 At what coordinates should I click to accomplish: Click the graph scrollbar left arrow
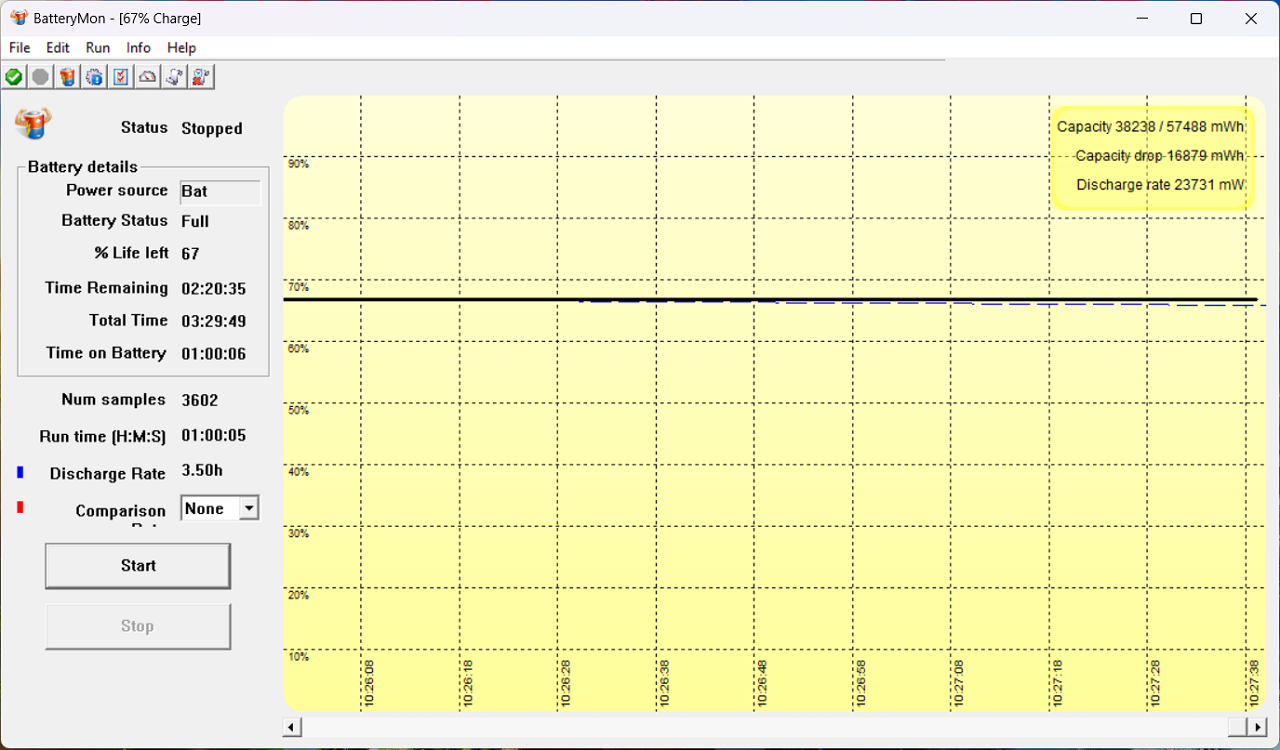coord(292,727)
